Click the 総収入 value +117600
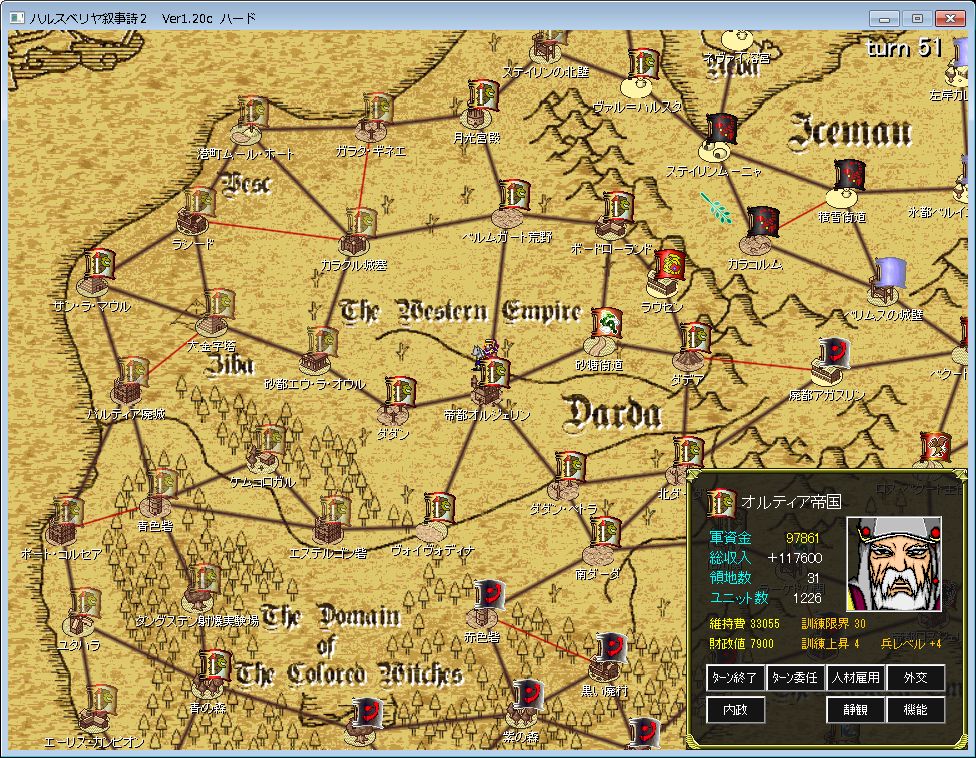This screenshot has width=976, height=758. pyautogui.click(x=795, y=558)
